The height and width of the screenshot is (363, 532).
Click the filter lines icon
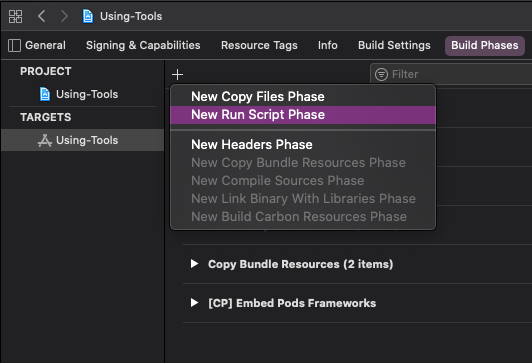point(381,74)
